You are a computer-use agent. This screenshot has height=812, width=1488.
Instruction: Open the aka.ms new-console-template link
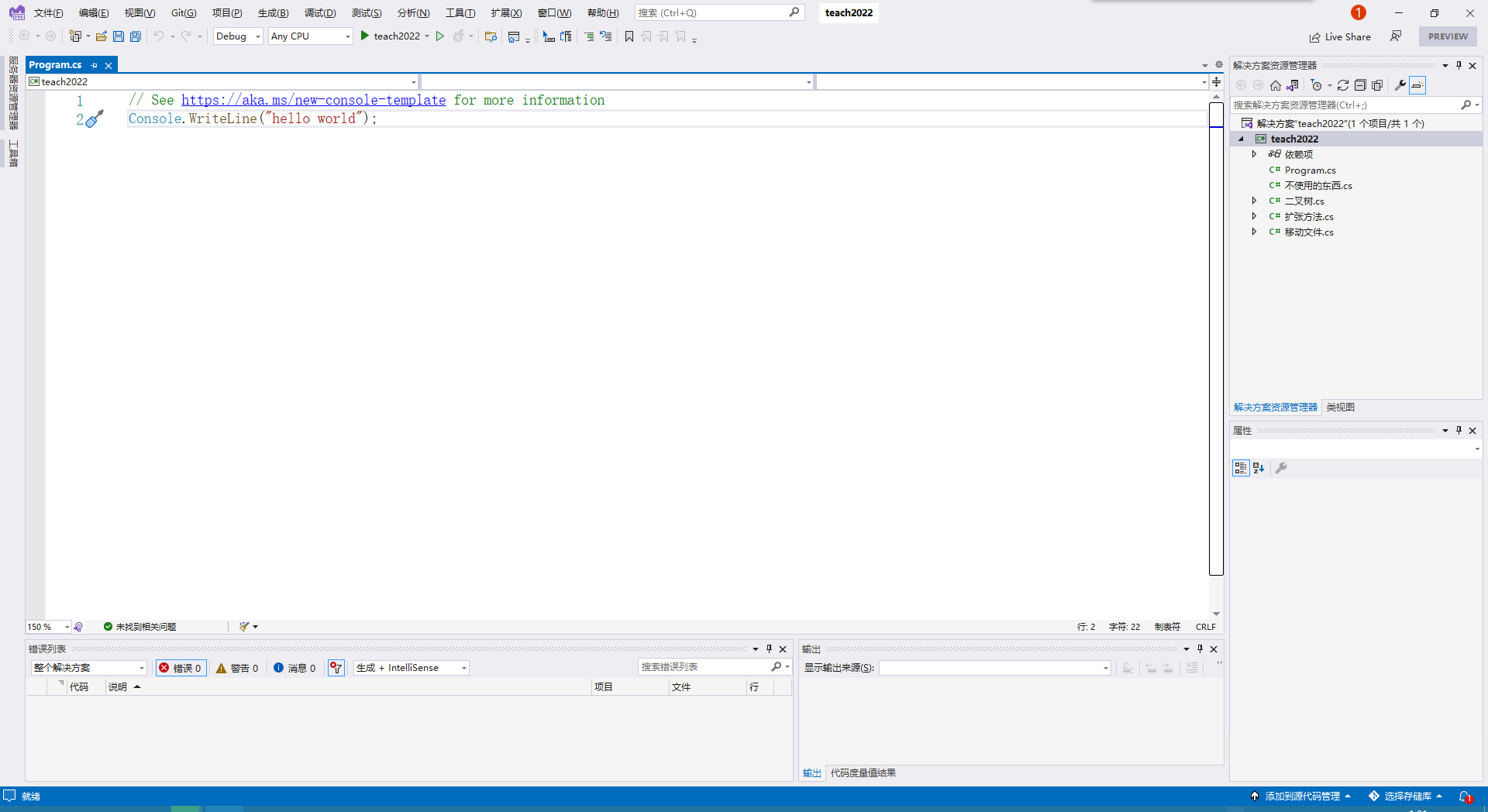point(313,100)
